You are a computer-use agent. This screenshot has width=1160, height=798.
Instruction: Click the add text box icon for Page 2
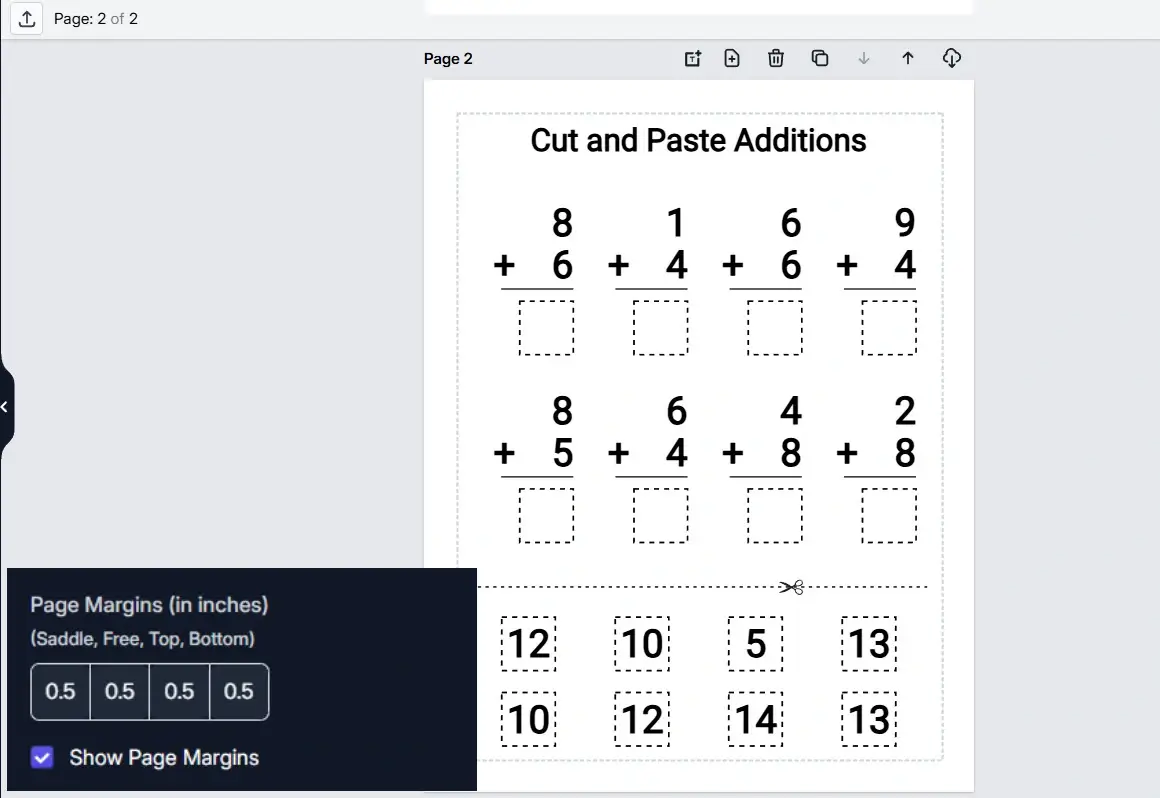click(x=692, y=58)
